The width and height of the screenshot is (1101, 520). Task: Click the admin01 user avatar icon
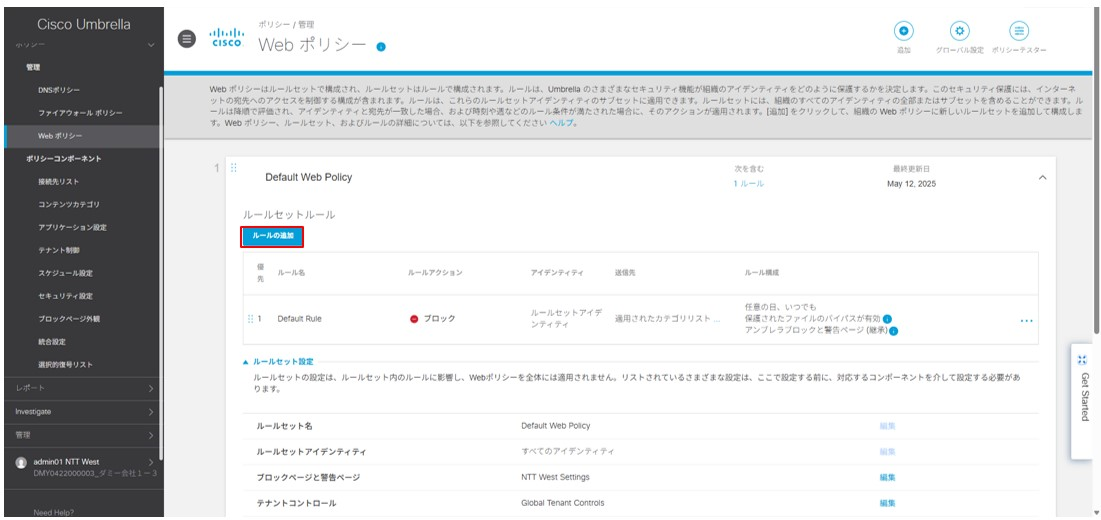(x=21, y=463)
